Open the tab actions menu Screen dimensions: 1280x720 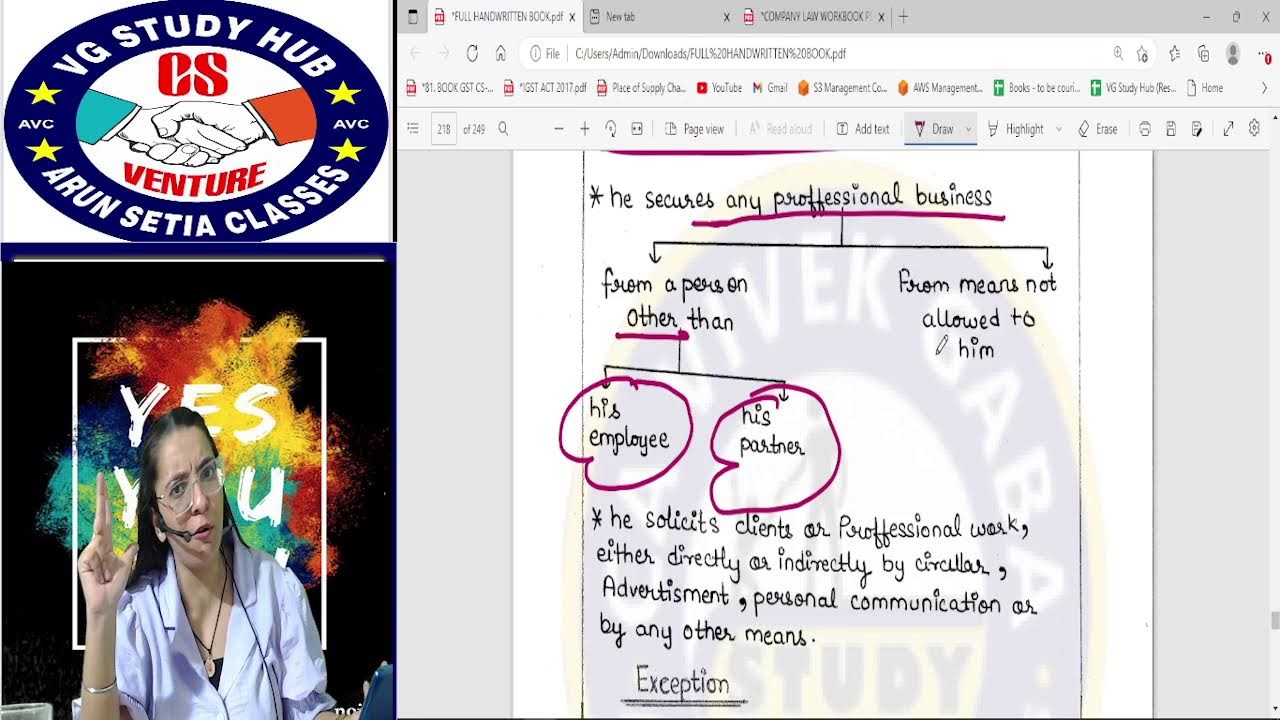click(413, 17)
